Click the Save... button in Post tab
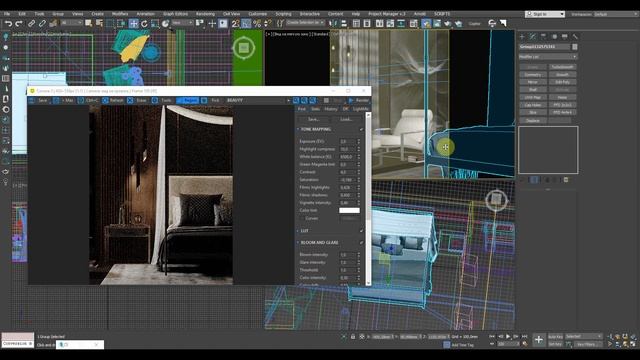The height and width of the screenshot is (360, 640). tap(313, 119)
